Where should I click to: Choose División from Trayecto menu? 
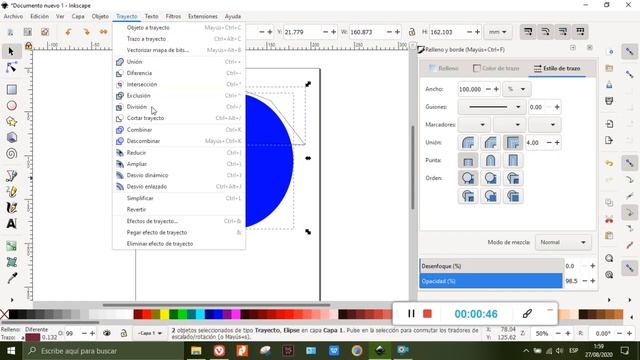(179, 107)
